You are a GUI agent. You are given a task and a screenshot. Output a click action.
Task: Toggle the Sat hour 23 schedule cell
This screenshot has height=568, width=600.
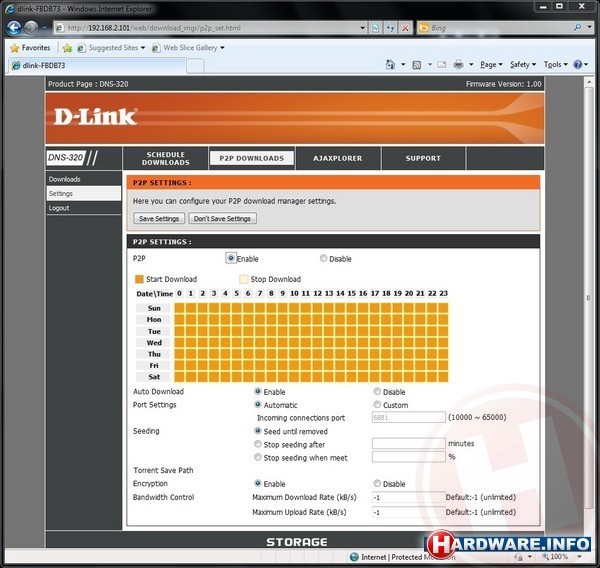point(443,377)
